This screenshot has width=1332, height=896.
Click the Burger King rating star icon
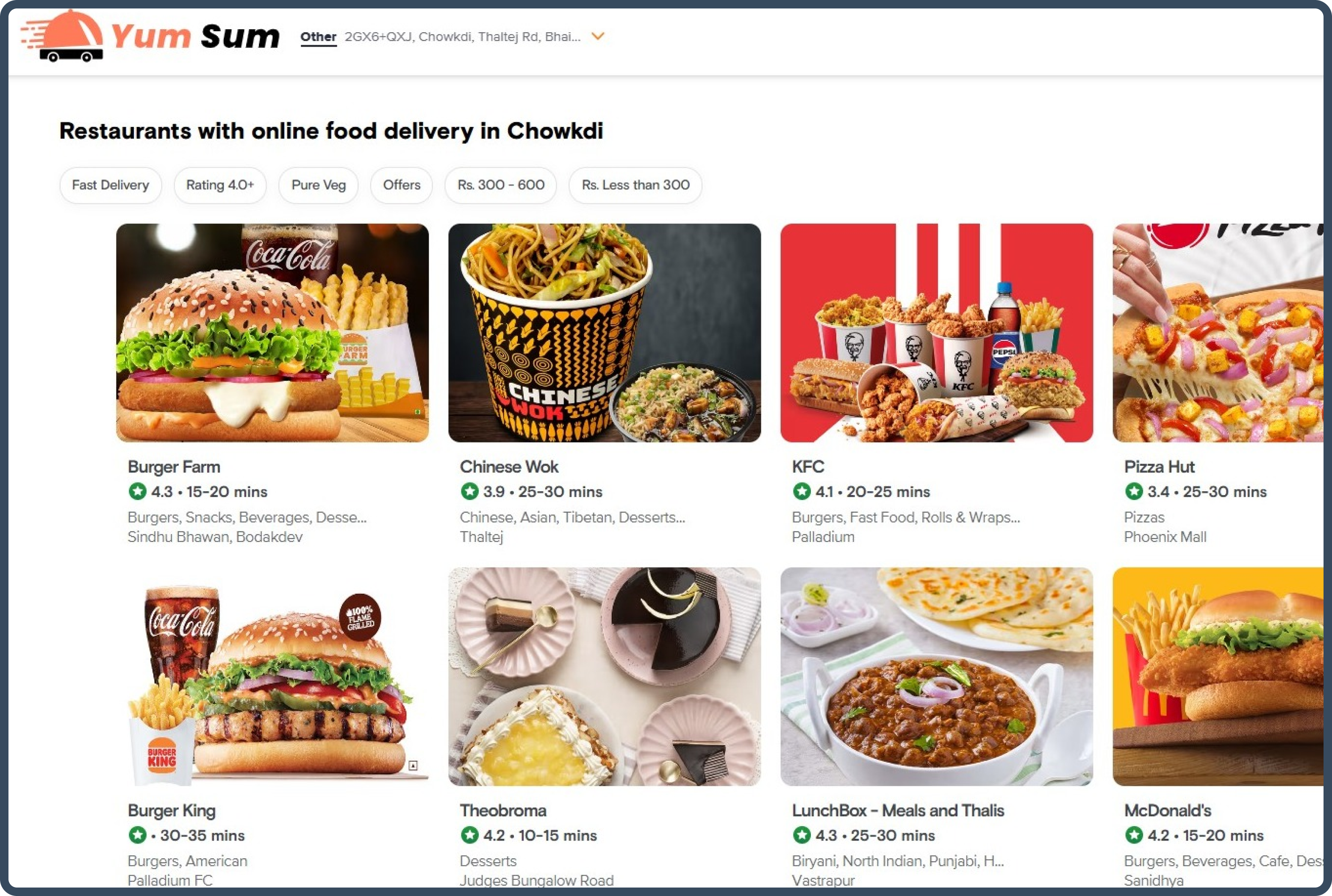[x=137, y=835]
